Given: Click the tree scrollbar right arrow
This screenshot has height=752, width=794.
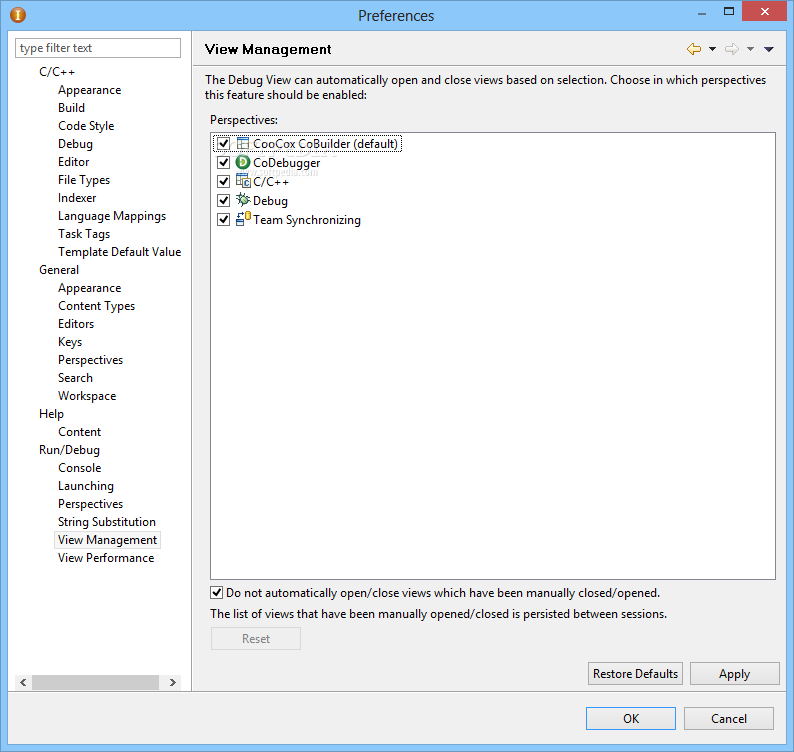Looking at the screenshot, I should [173, 682].
